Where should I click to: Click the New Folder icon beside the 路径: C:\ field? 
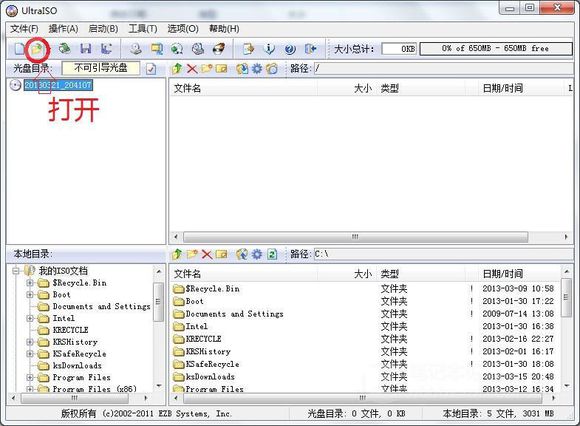point(192,254)
